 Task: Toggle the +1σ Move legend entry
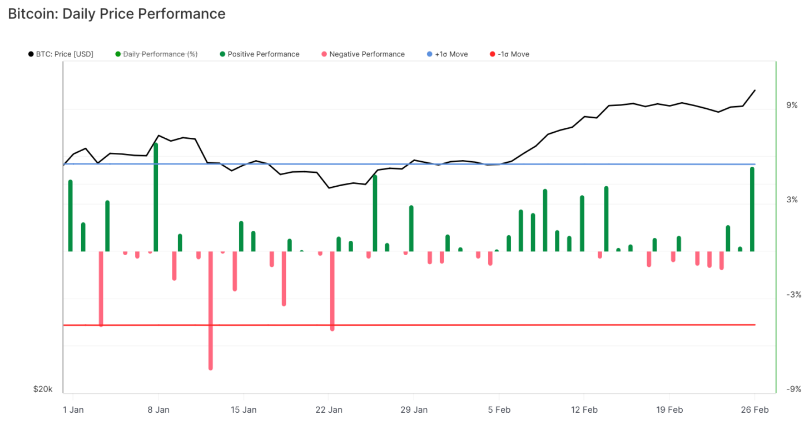coord(447,54)
